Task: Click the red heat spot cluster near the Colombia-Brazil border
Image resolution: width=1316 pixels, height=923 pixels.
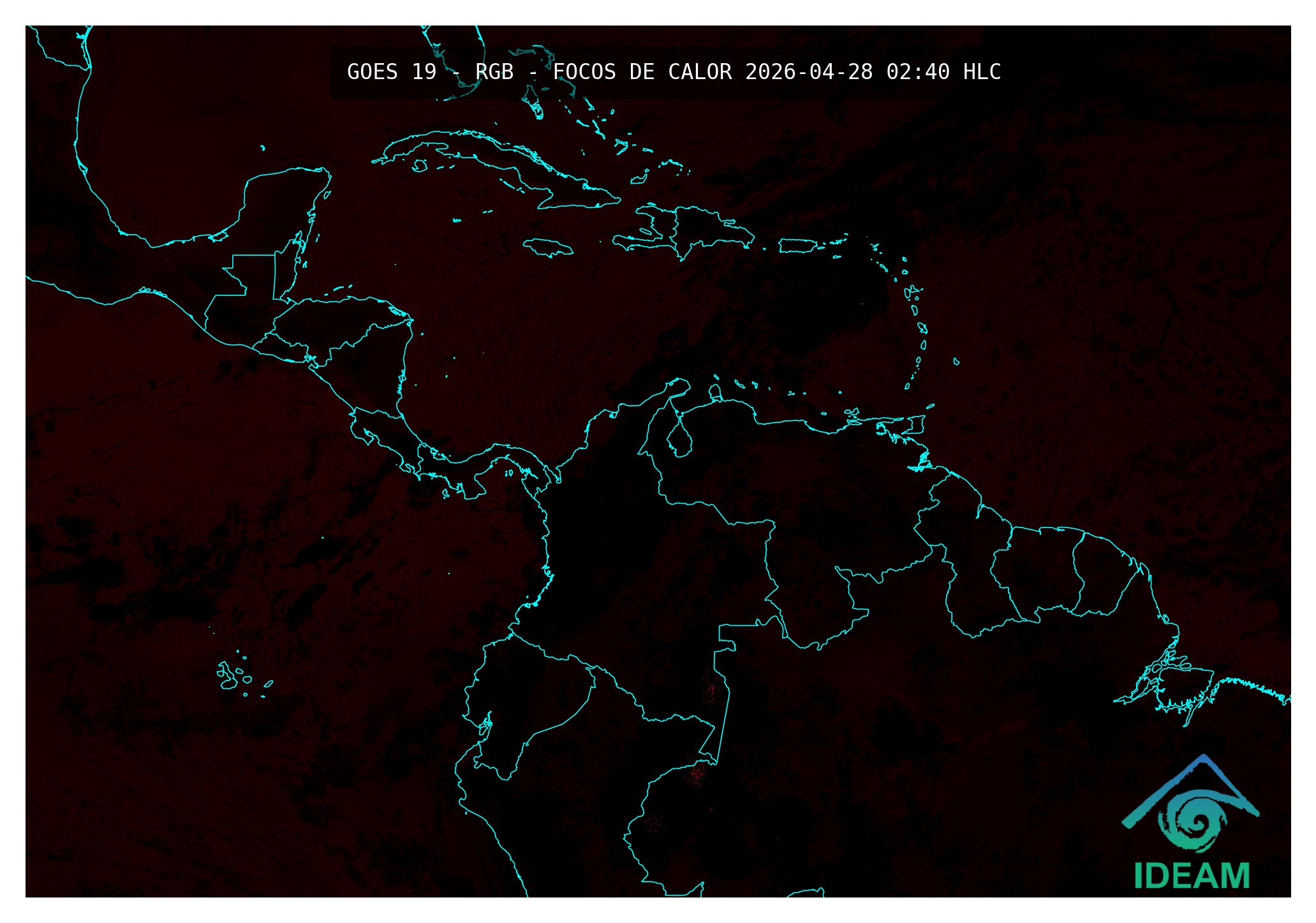Action: coord(711,691)
